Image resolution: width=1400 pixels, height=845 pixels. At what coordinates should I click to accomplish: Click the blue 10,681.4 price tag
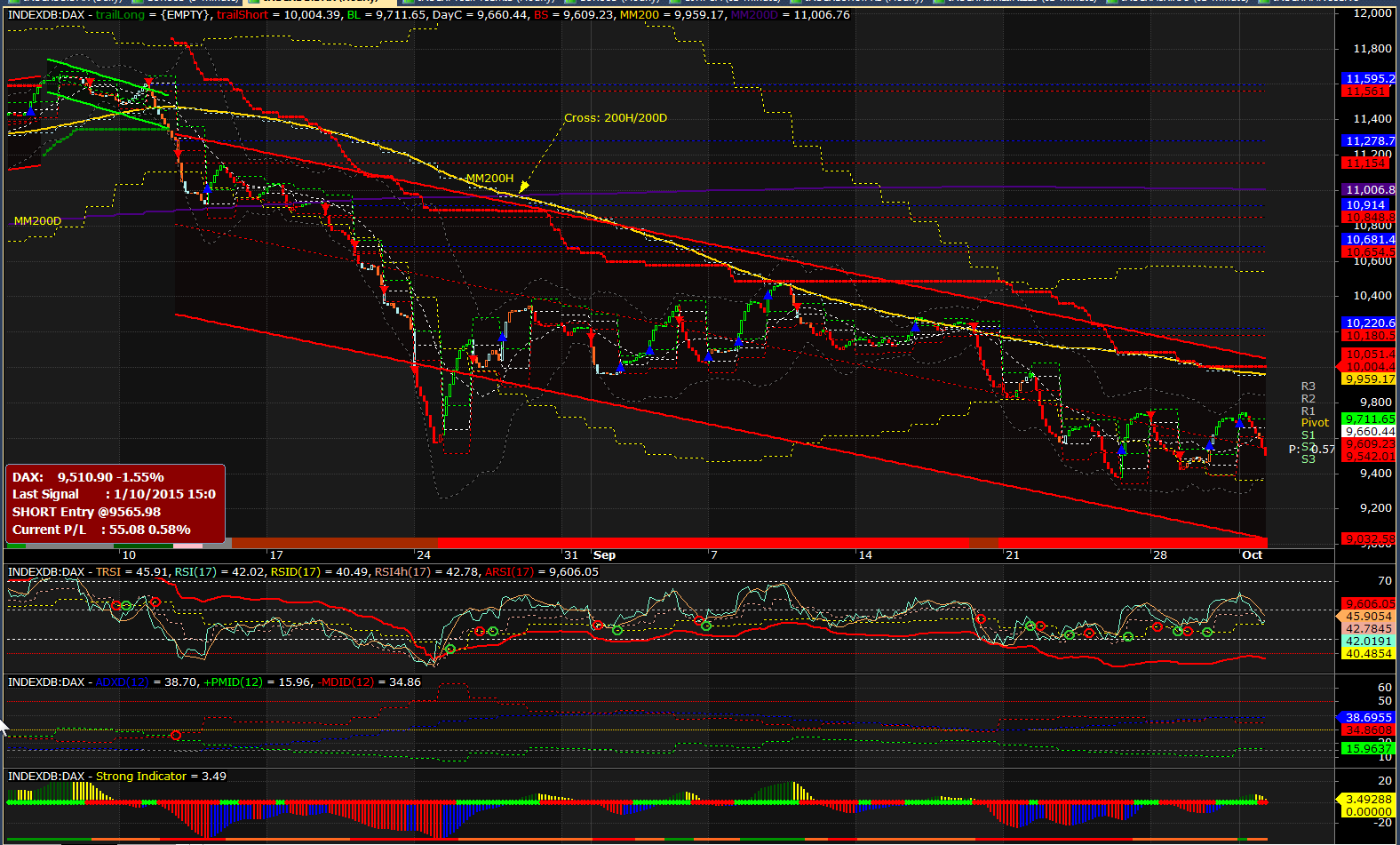click(x=1369, y=239)
